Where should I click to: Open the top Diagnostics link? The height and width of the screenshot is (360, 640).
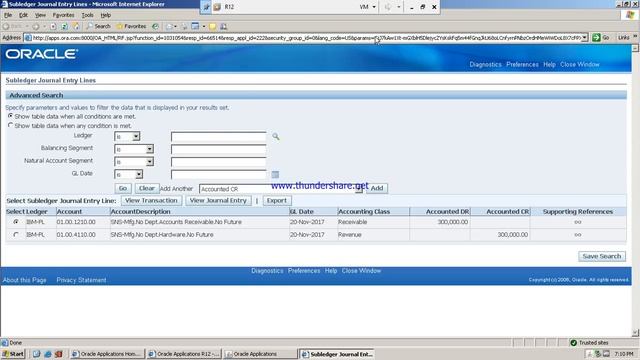pos(485,64)
